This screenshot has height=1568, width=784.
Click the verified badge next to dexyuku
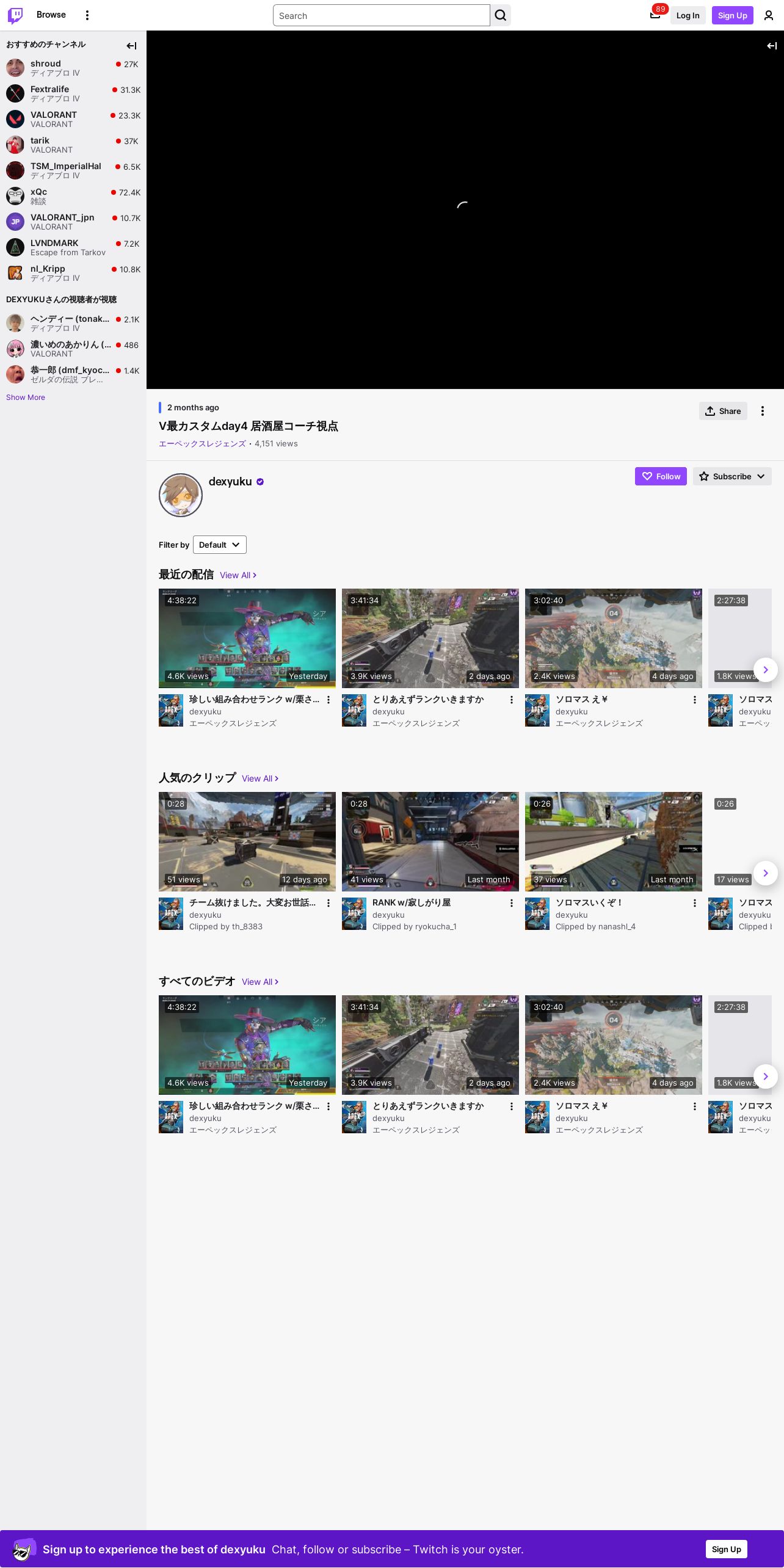260,482
